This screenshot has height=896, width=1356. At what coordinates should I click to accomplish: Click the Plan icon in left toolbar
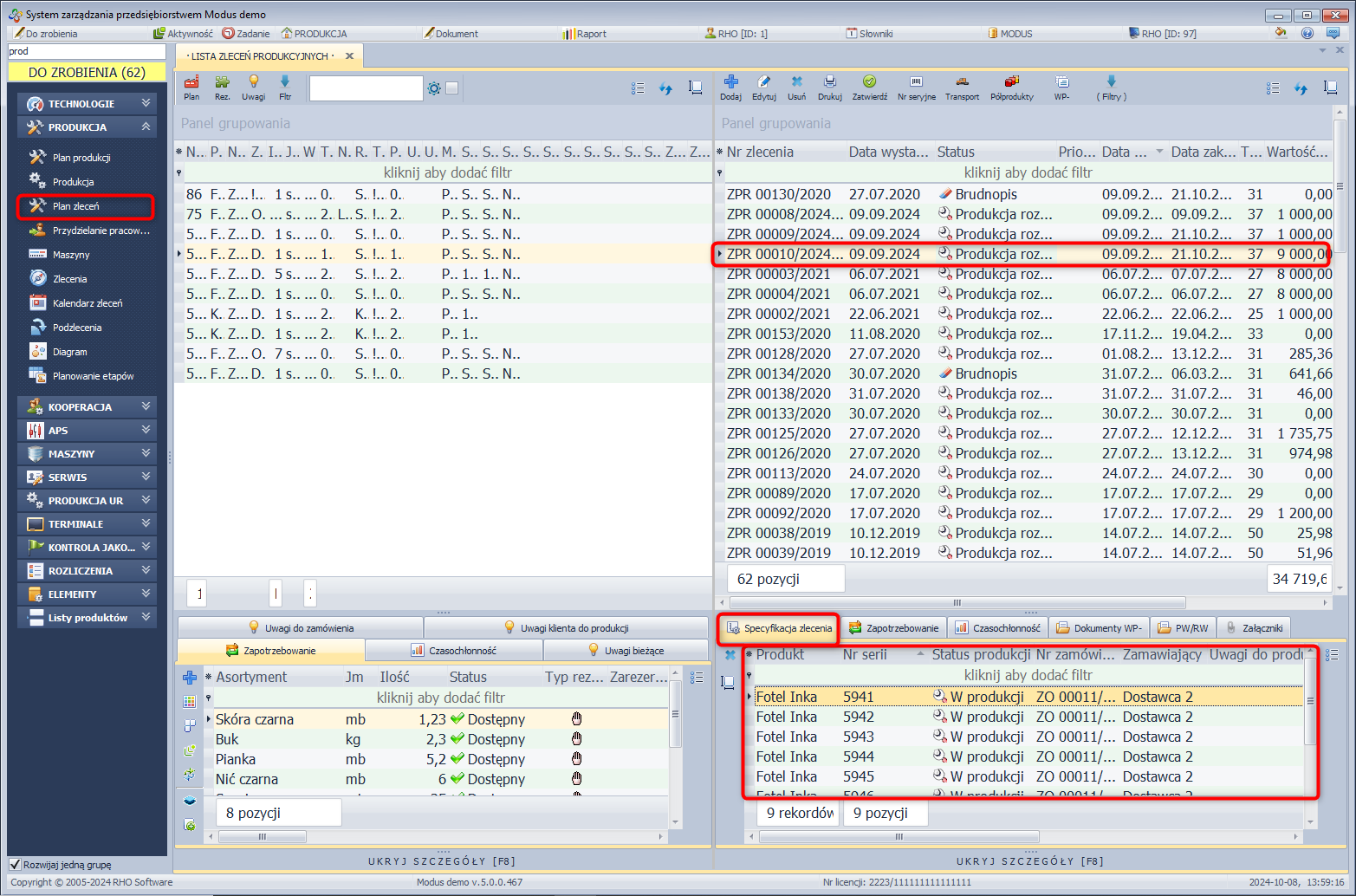[x=191, y=82]
